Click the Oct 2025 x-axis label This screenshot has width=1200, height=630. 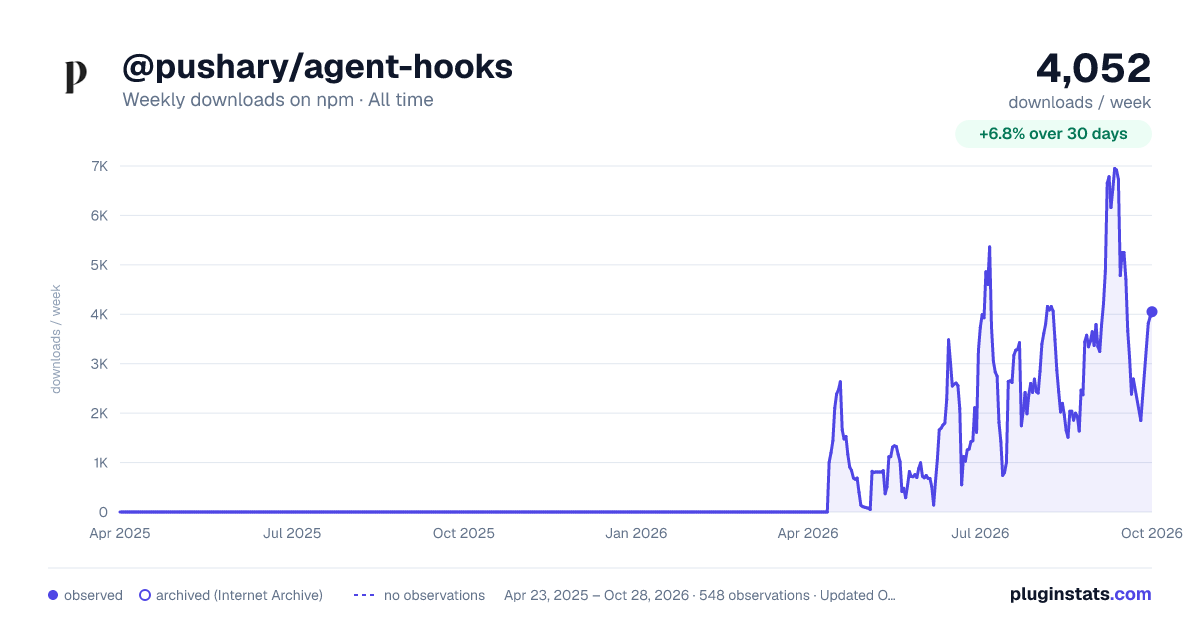click(464, 533)
